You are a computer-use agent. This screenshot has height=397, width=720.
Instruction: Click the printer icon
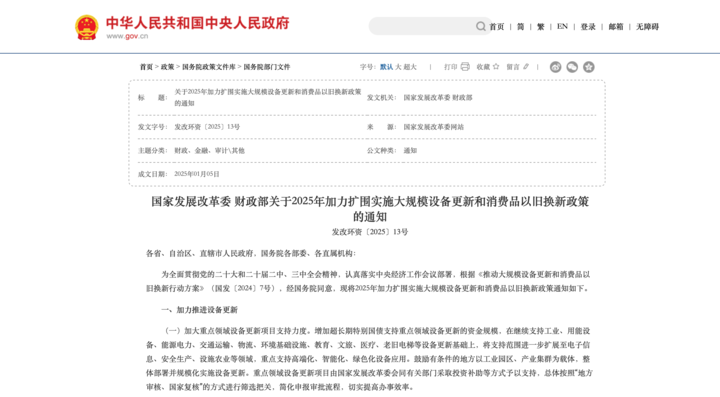(465, 67)
